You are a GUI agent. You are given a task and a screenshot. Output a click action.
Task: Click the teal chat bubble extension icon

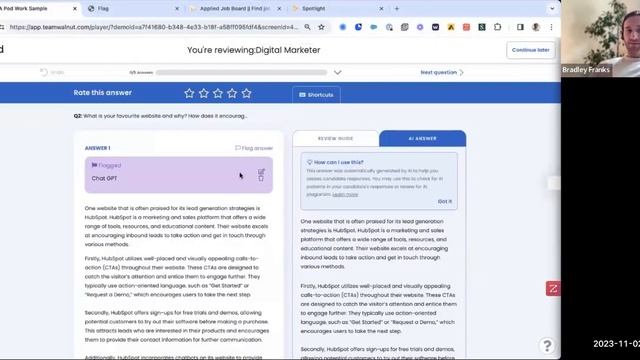pyautogui.click(x=373, y=27)
